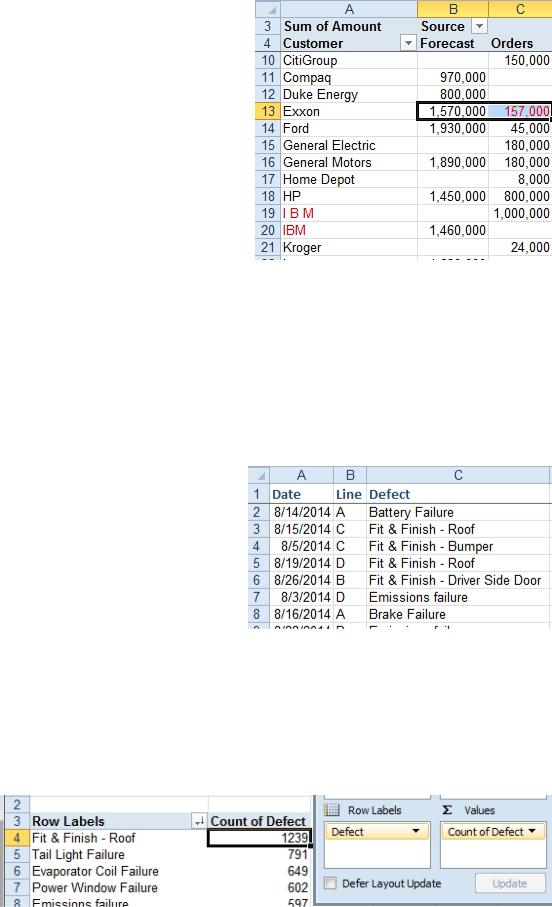Select column A header above Sum of Amount
This screenshot has height=907, width=552.
349,9
